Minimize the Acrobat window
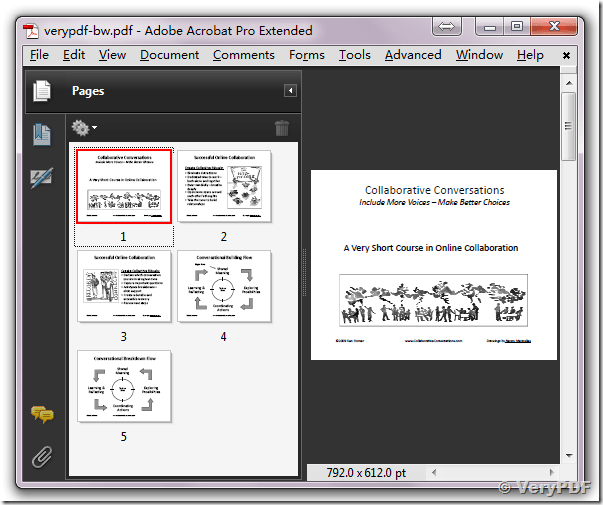Image resolution: width=603 pixels, height=505 pixels. 490,27
